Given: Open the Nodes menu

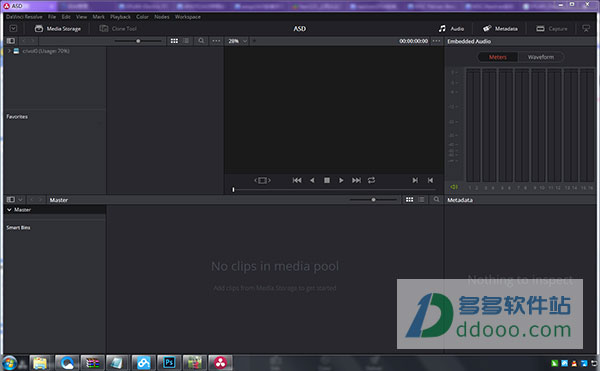Looking at the screenshot, I should pos(162,17).
